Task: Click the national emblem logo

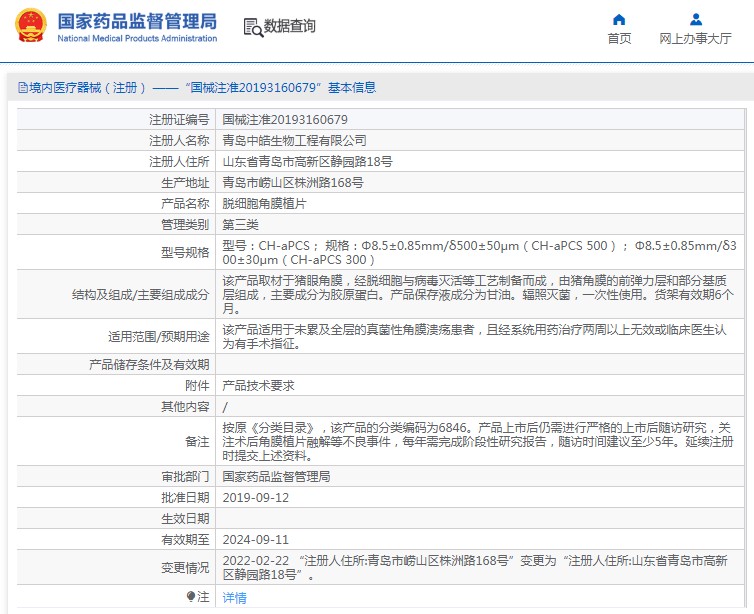Action: pyautogui.click(x=31, y=26)
